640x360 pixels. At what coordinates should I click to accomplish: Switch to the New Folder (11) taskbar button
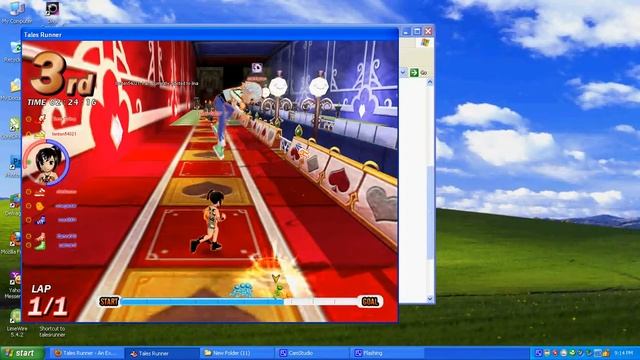pyautogui.click(x=237, y=353)
